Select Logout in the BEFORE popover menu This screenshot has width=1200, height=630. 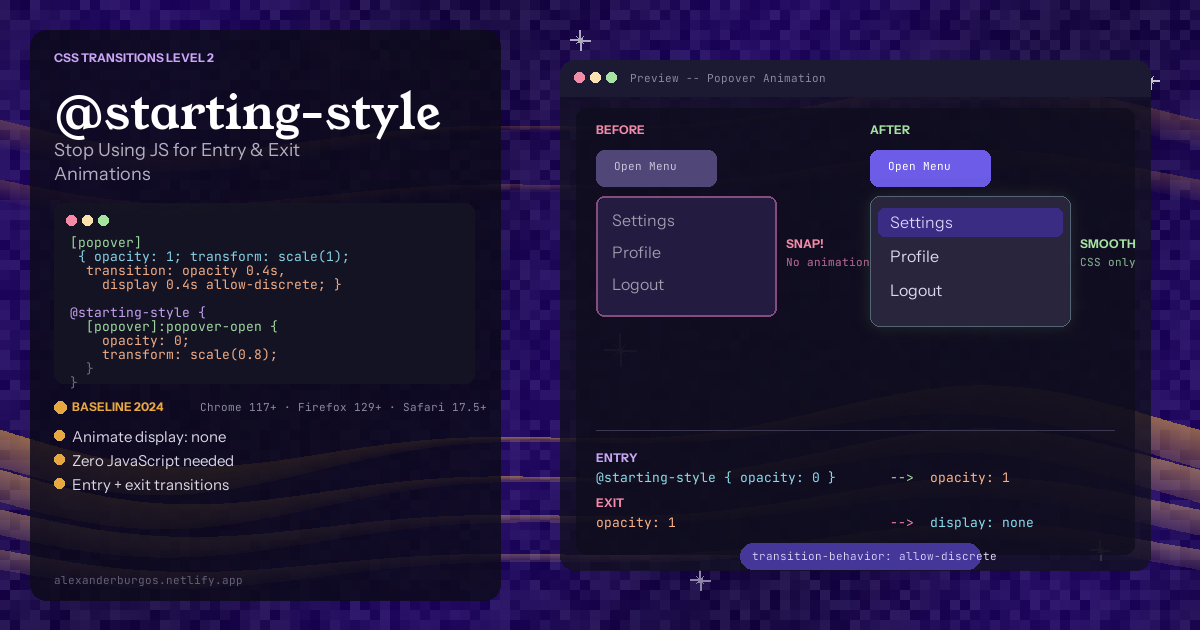coord(638,285)
